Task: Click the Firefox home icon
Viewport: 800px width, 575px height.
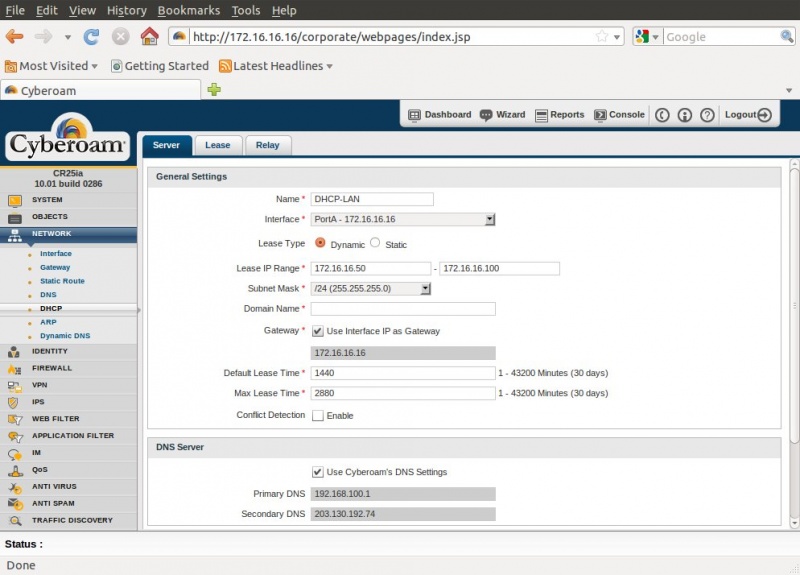Action: click(149, 37)
